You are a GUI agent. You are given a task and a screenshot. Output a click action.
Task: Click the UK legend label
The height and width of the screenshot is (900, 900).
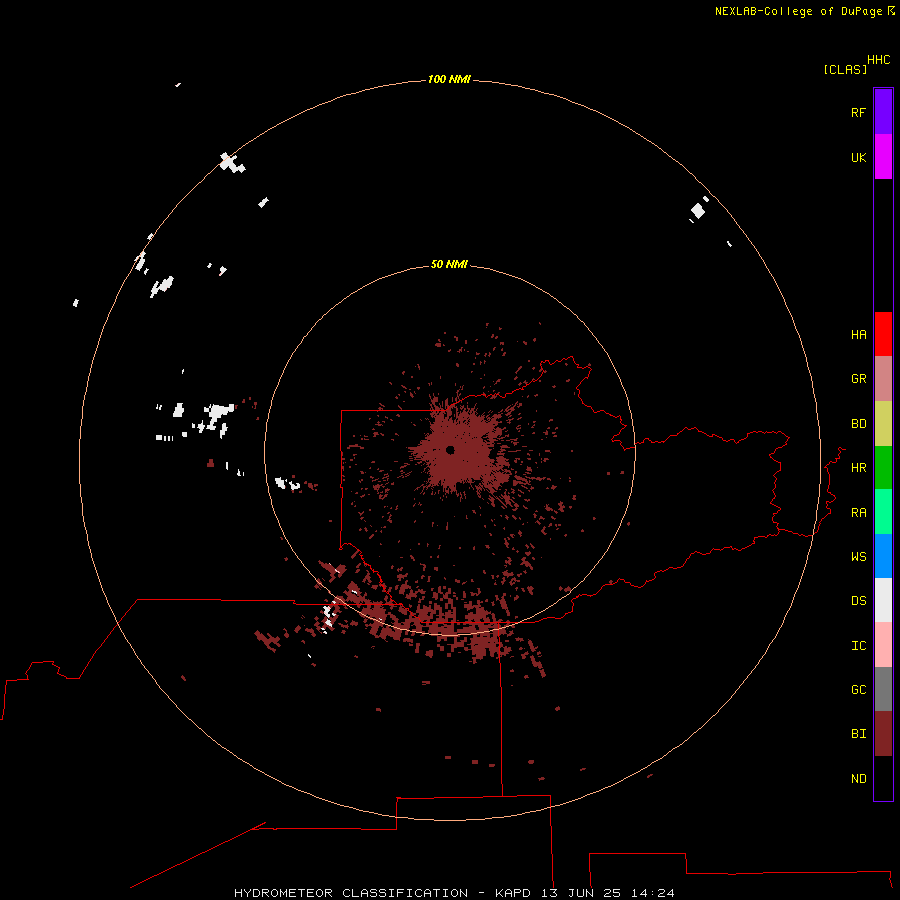point(859,157)
